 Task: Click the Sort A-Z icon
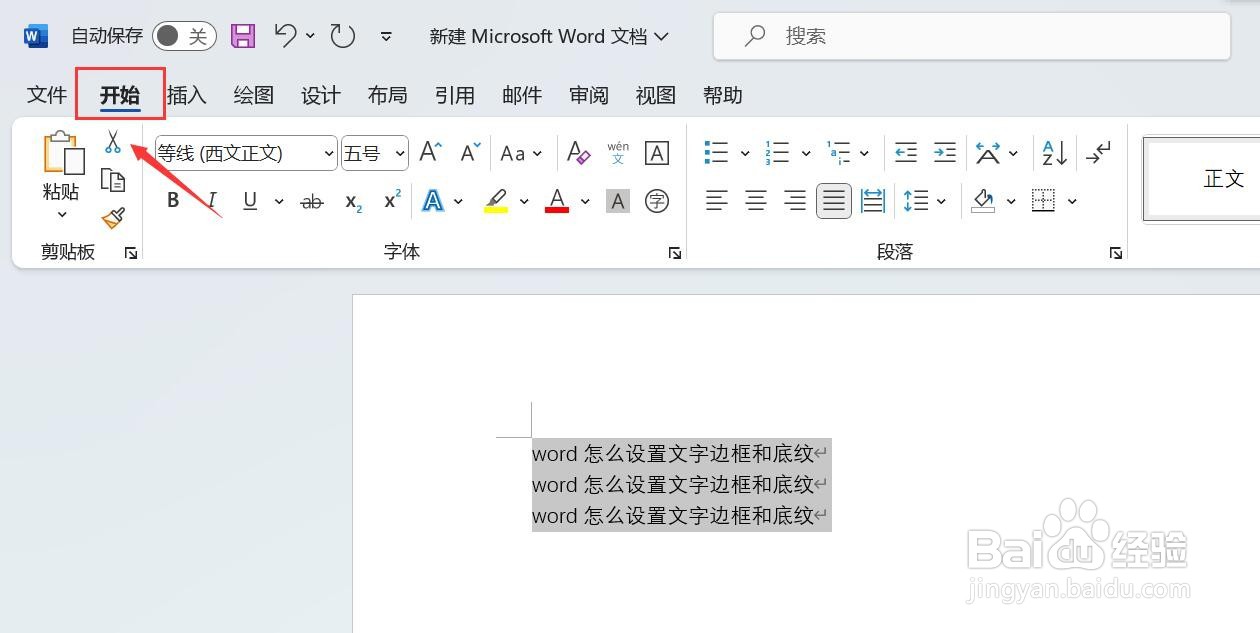[1054, 152]
